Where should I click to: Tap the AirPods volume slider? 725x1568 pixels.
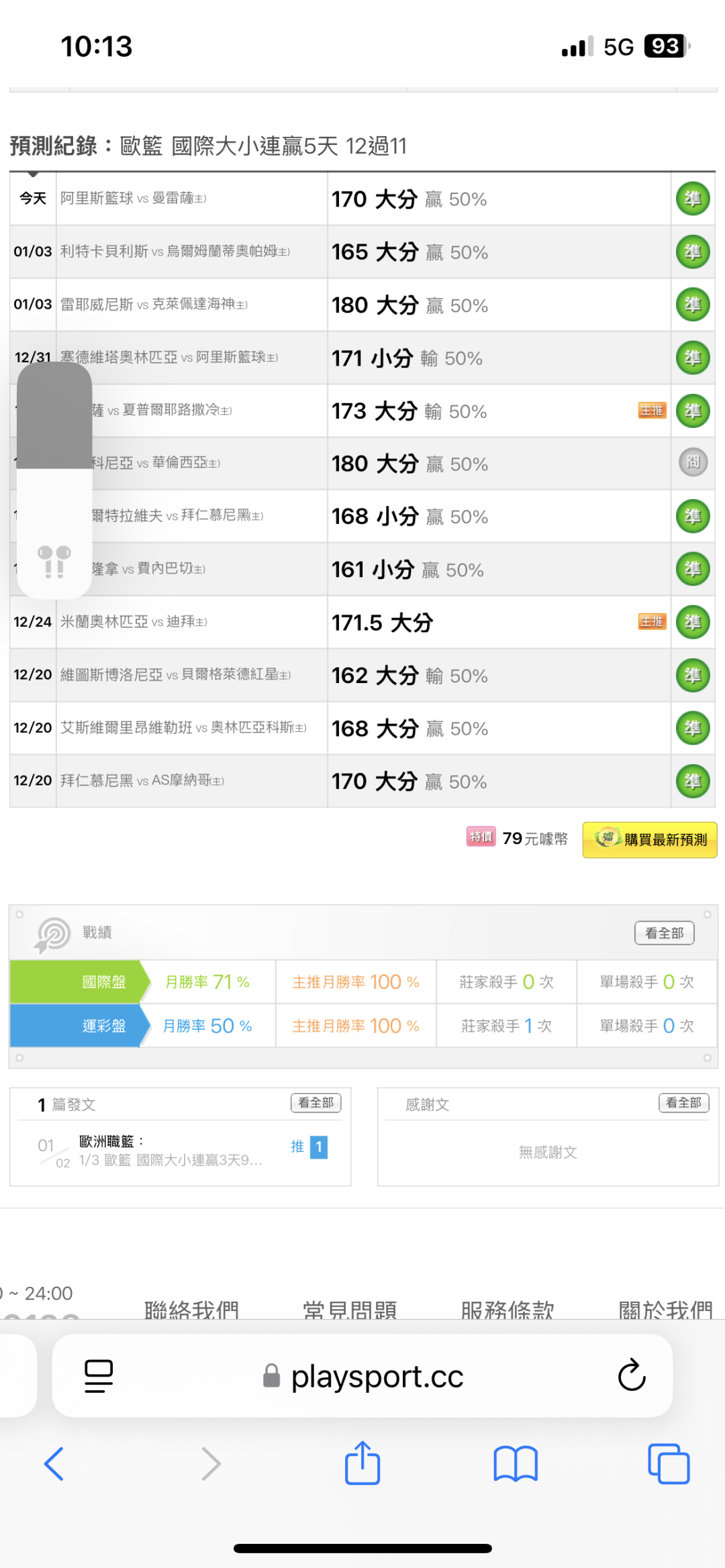[54, 480]
